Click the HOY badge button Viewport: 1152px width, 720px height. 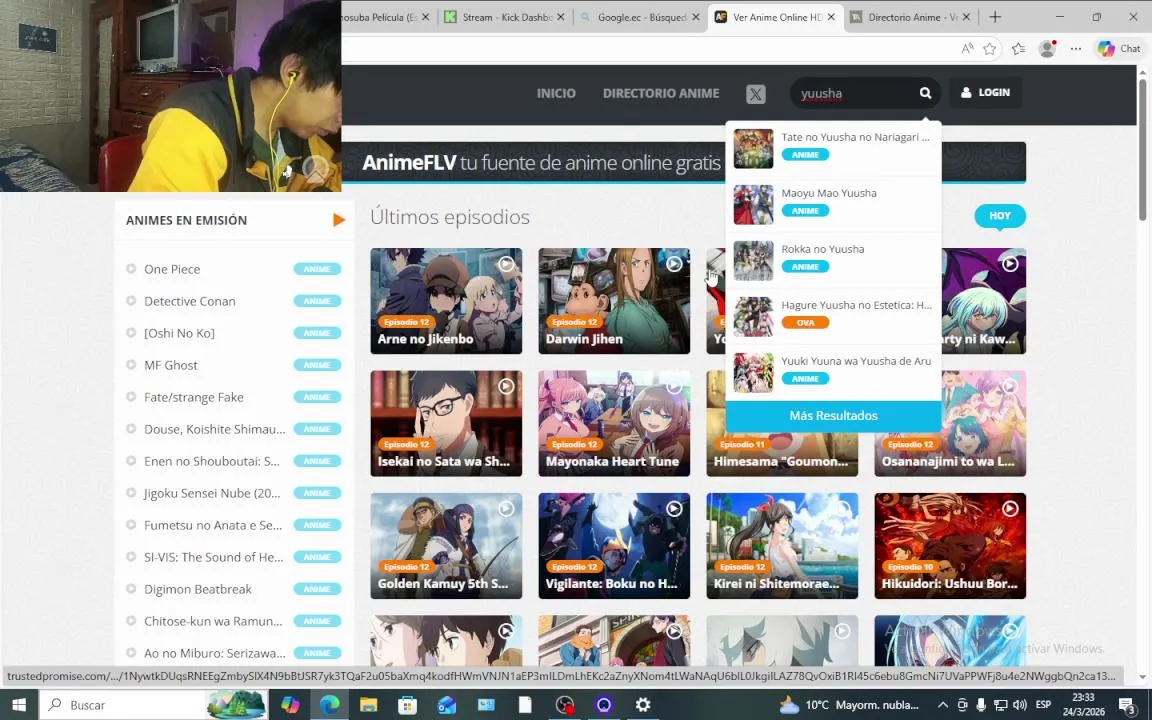pyautogui.click(x=1000, y=216)
